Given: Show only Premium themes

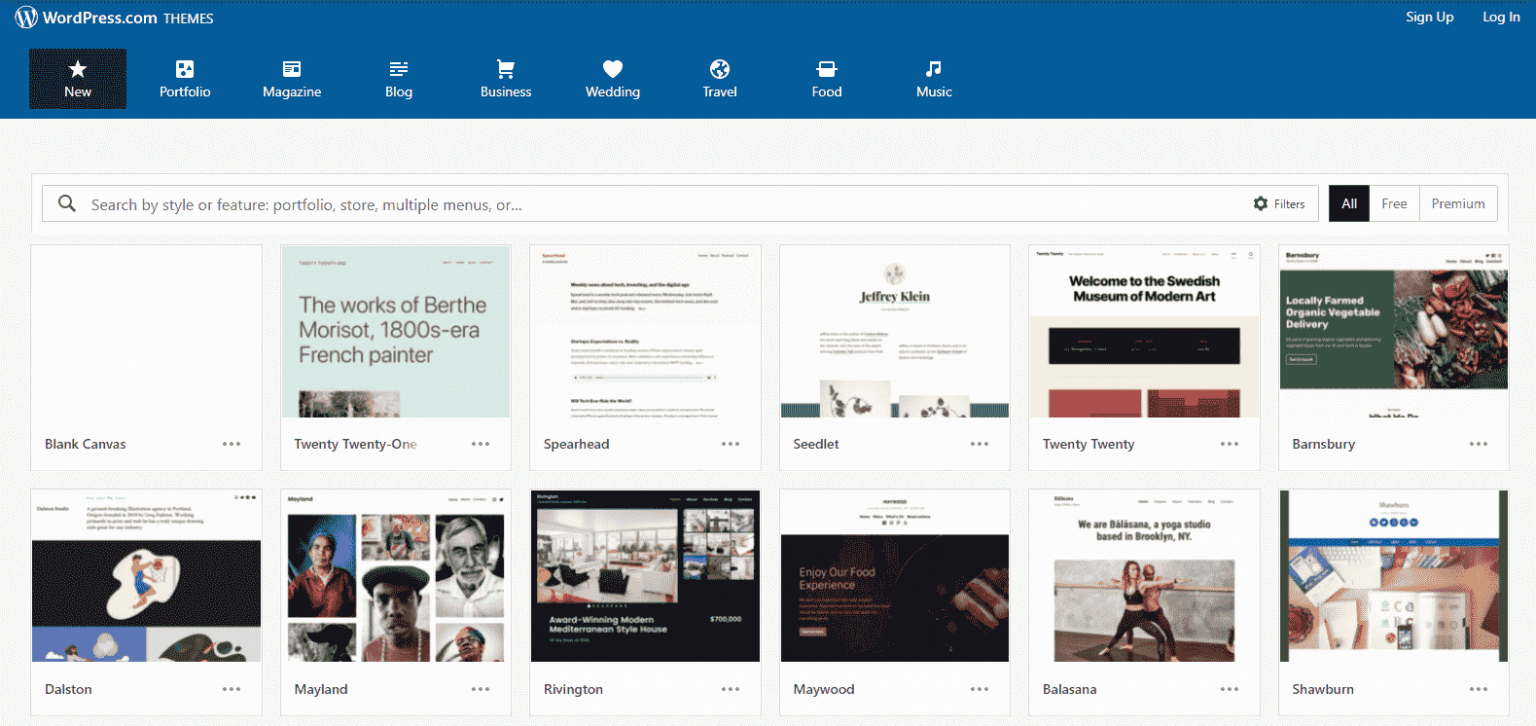Looking at the screenshot, I should 1458,203.
